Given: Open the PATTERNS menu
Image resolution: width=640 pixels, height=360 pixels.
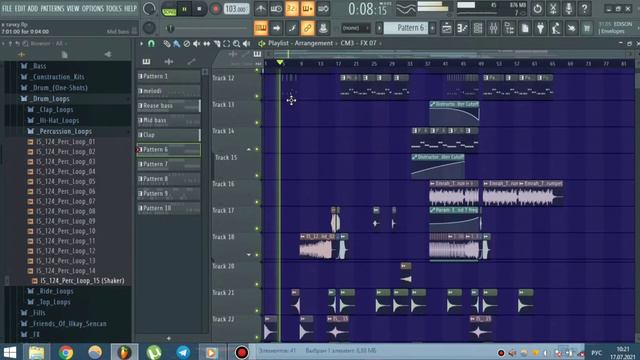Looking at the screenshot, I should tap(52, 8).
